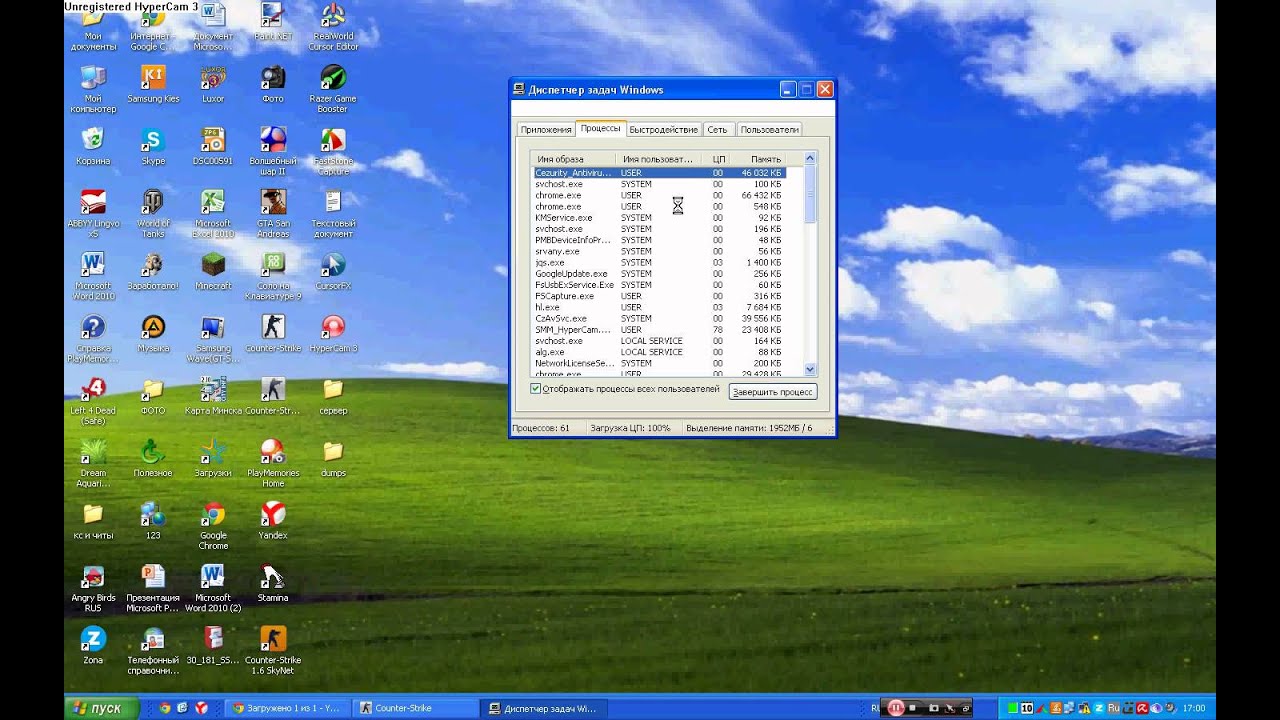Image resolution: width=1280 pixels, height=720 pixels.
Task: Open the ABBYY Lingvo x5 shortcut
Action: 93,213
